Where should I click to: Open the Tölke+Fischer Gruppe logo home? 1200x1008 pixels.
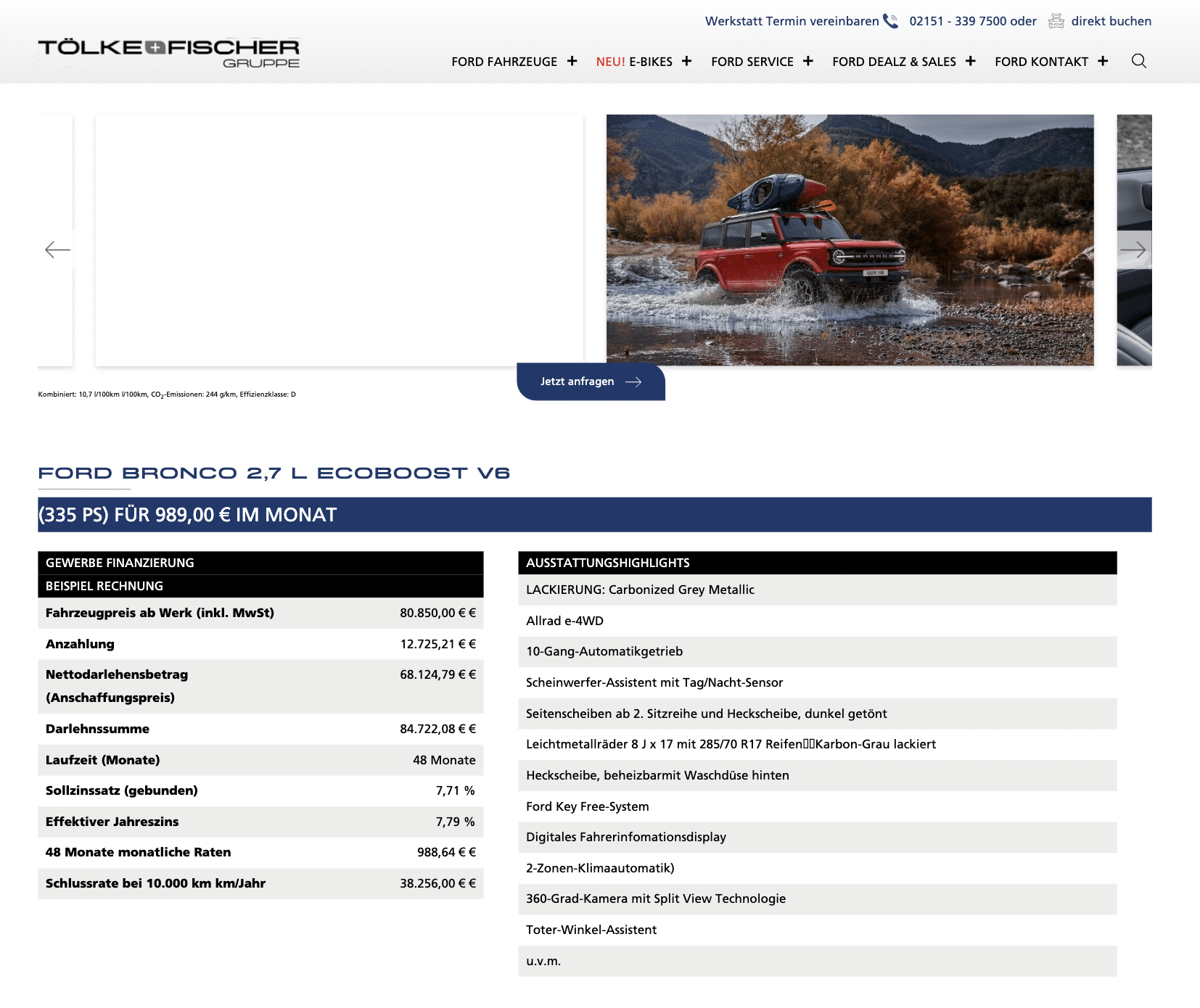point(168,52)
